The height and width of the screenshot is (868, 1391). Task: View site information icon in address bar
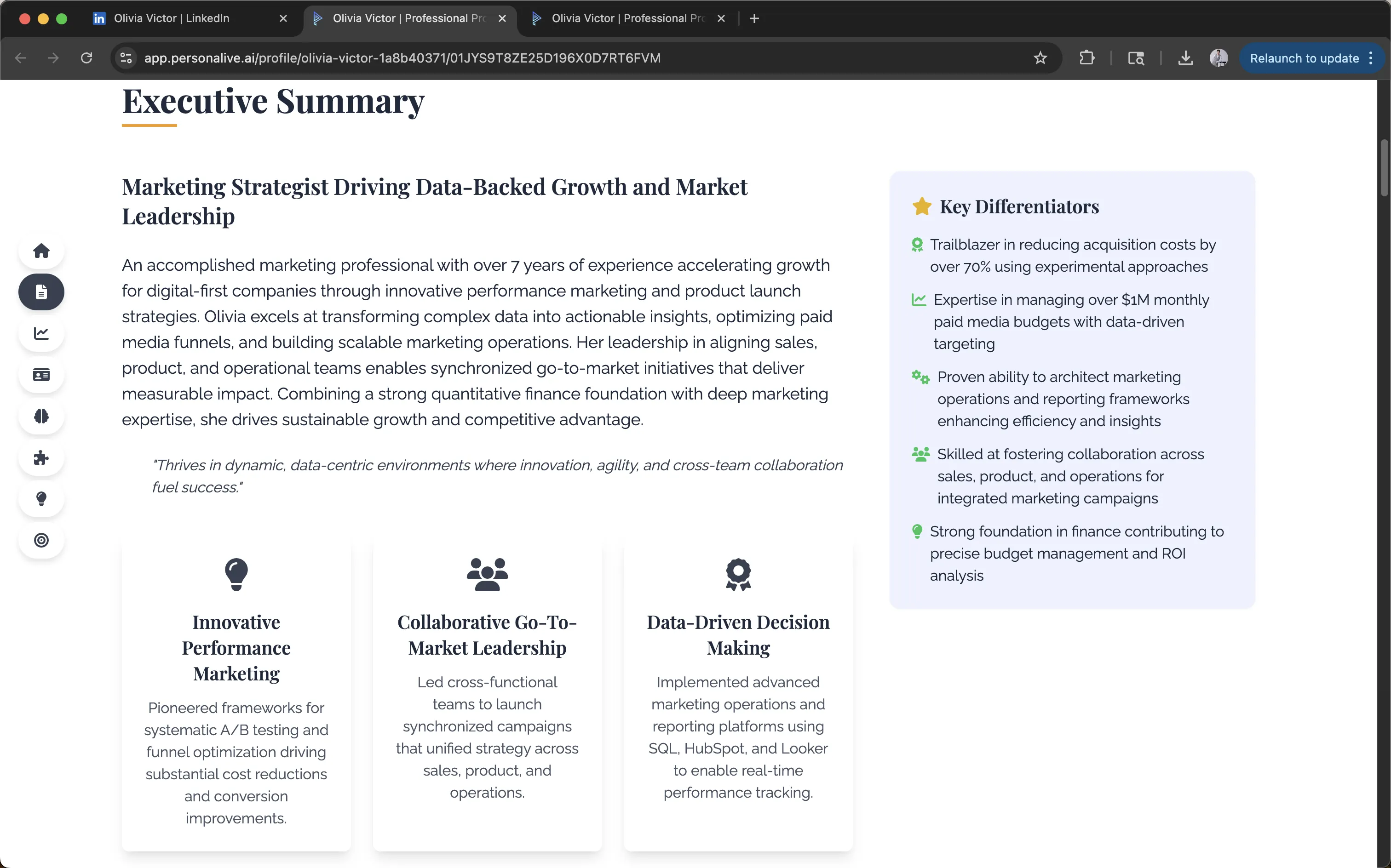pyautogui.click(x=126, y=58)
